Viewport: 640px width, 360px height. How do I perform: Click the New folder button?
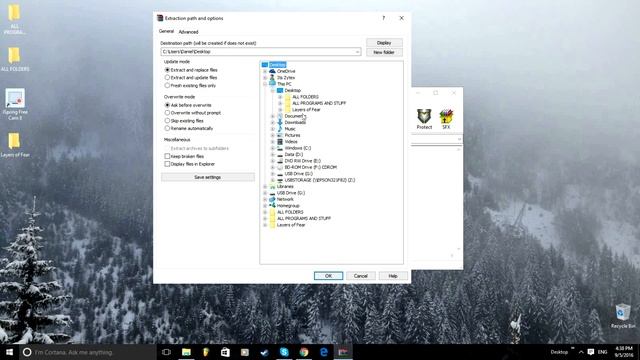tap(384, 52)
